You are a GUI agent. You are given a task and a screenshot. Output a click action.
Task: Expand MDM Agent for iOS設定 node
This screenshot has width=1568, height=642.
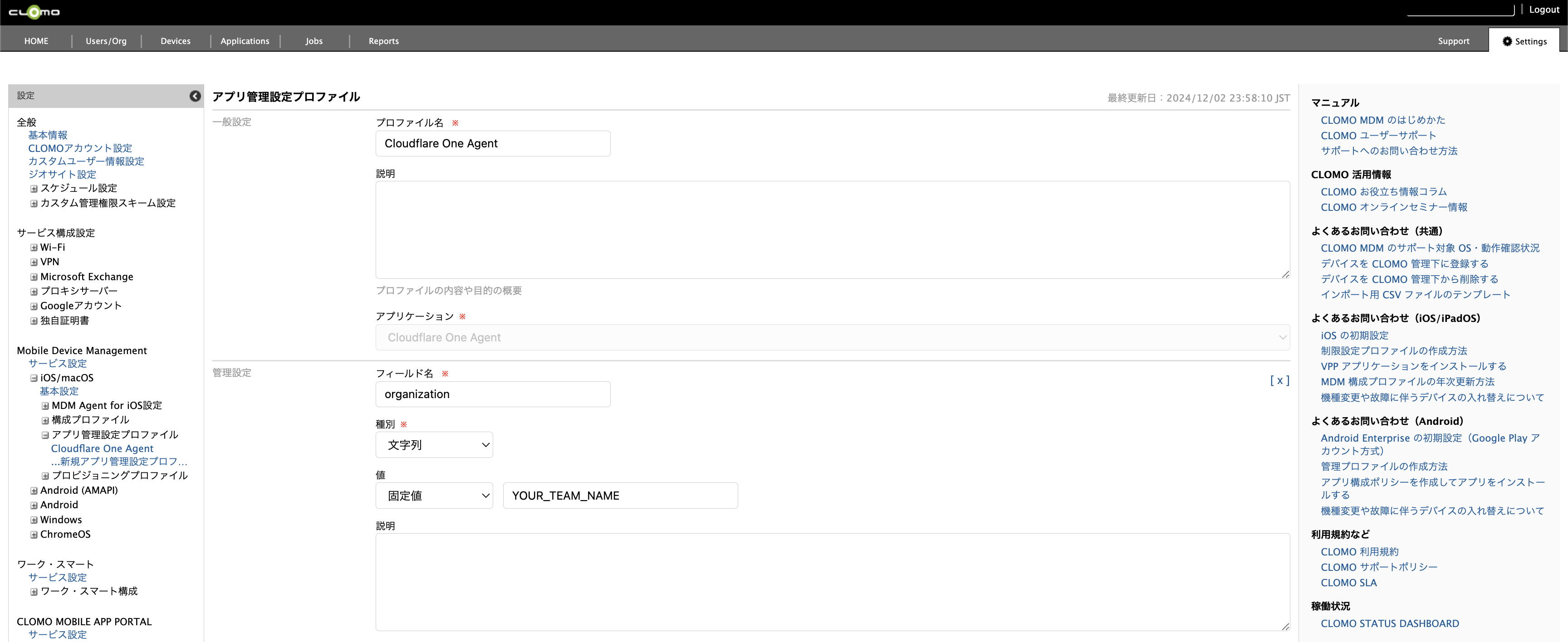pos(45,406)
